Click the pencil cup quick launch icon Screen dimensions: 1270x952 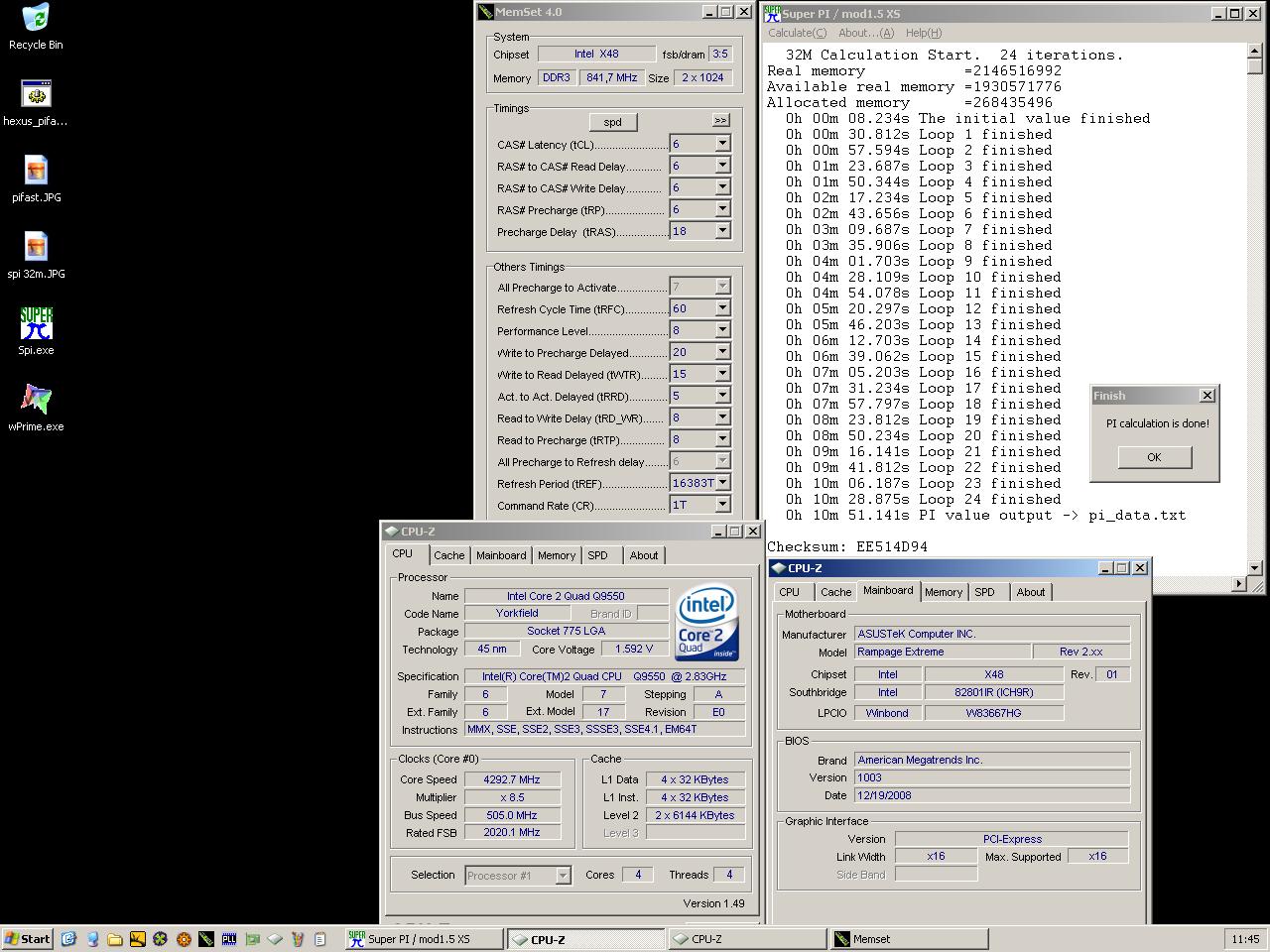[x=298, y=939]
